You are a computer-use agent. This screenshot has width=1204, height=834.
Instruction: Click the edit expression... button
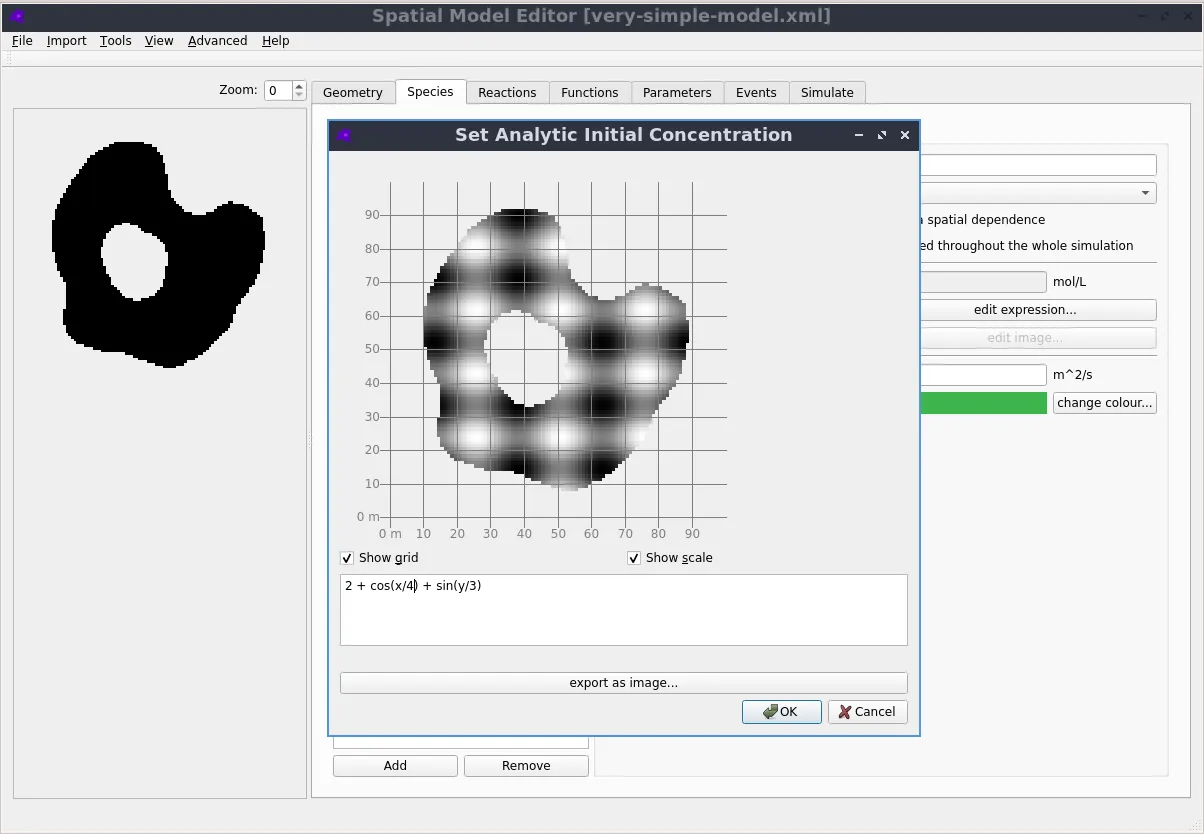coord(1038,310)
